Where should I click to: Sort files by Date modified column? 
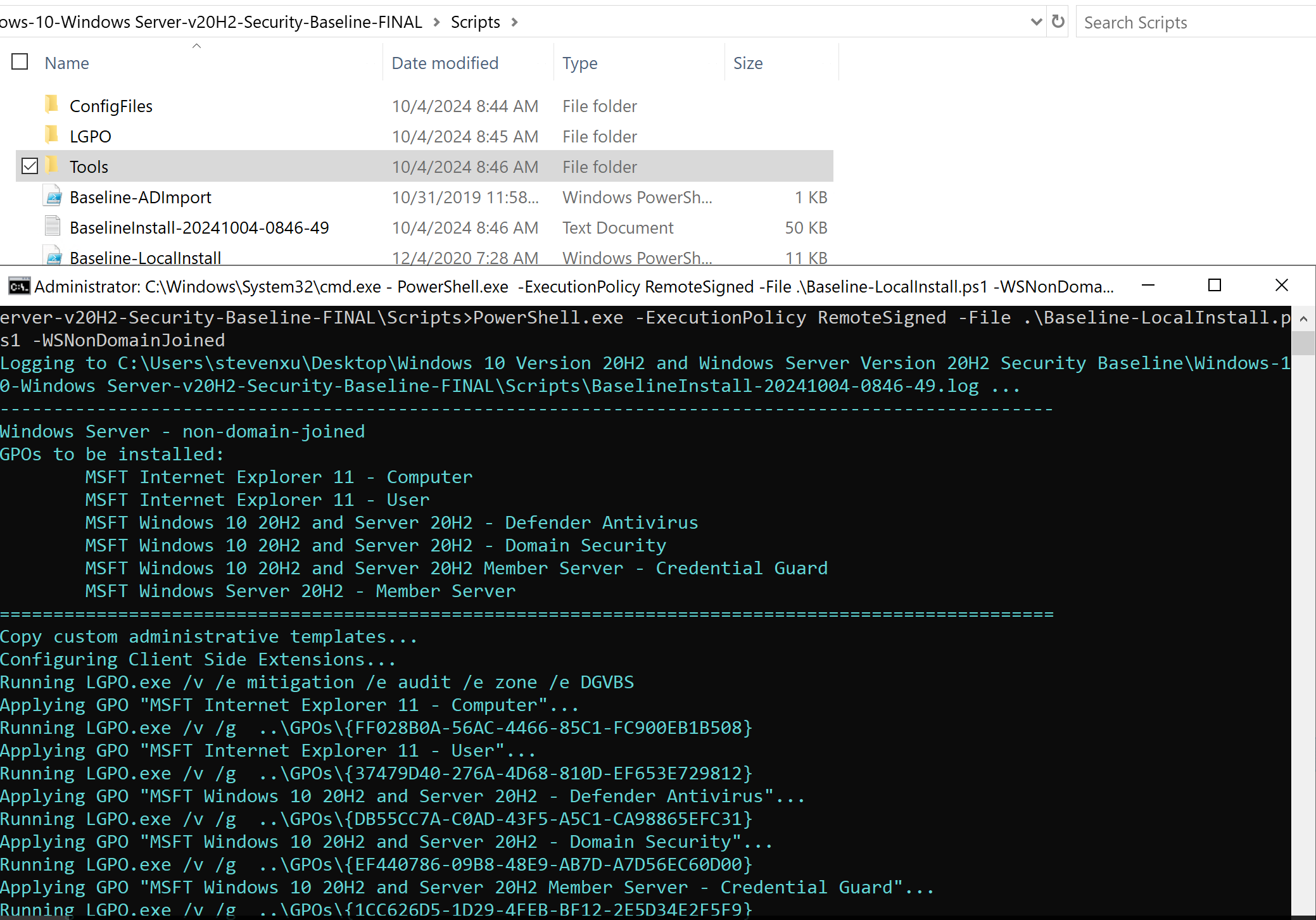(x=445, y=63)
